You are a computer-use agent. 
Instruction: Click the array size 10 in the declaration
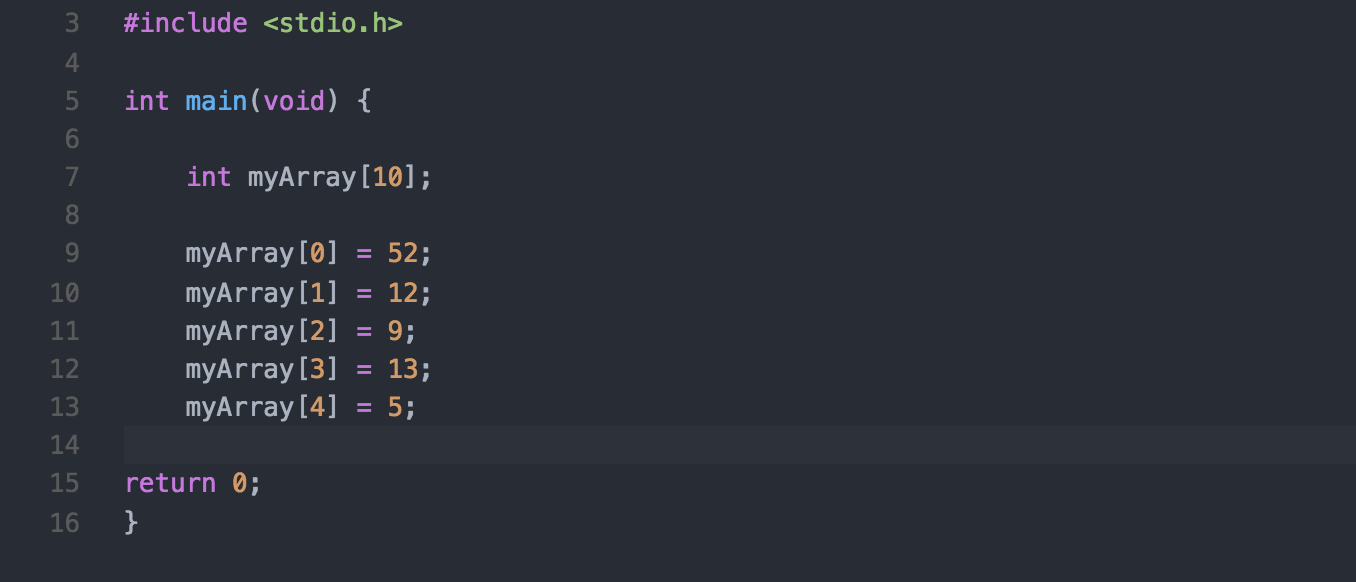(x=387, y=178)
